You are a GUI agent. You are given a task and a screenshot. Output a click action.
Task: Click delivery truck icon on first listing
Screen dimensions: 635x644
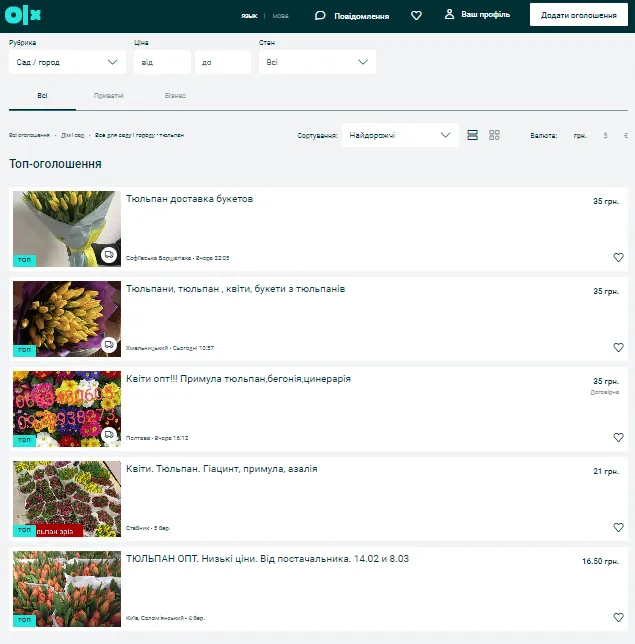[108, 255]
